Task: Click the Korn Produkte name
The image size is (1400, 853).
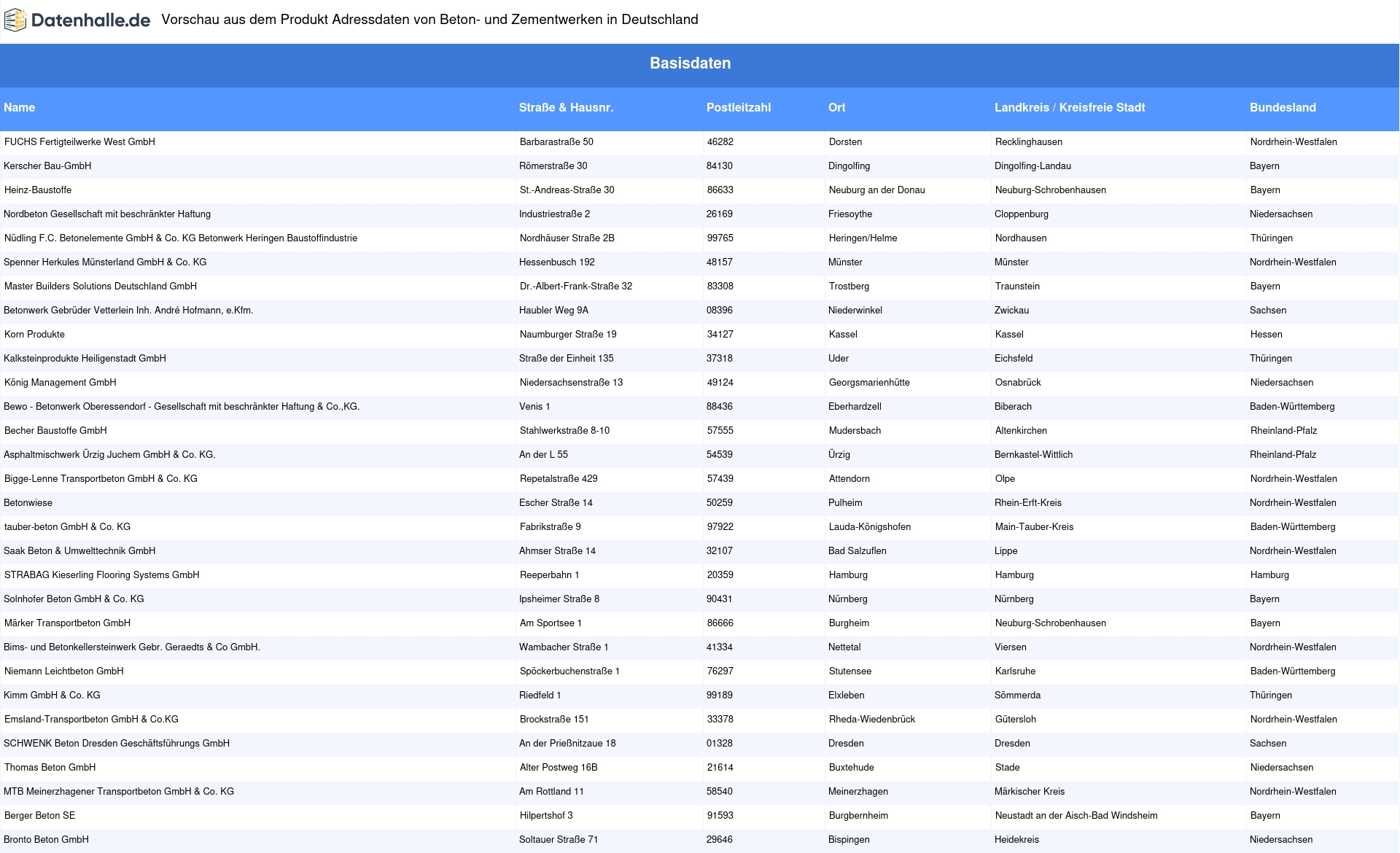Action: pyautogui.click(x=34, y=335)
